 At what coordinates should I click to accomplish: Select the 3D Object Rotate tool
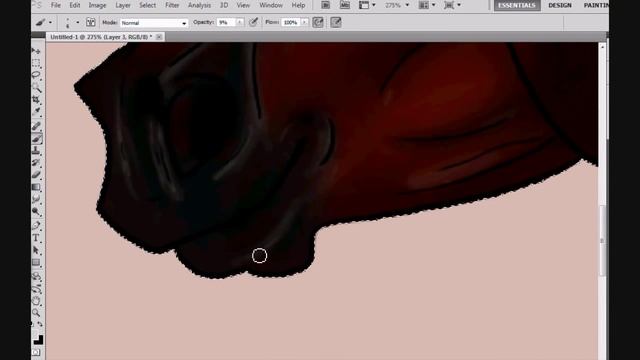pos(36,276)
